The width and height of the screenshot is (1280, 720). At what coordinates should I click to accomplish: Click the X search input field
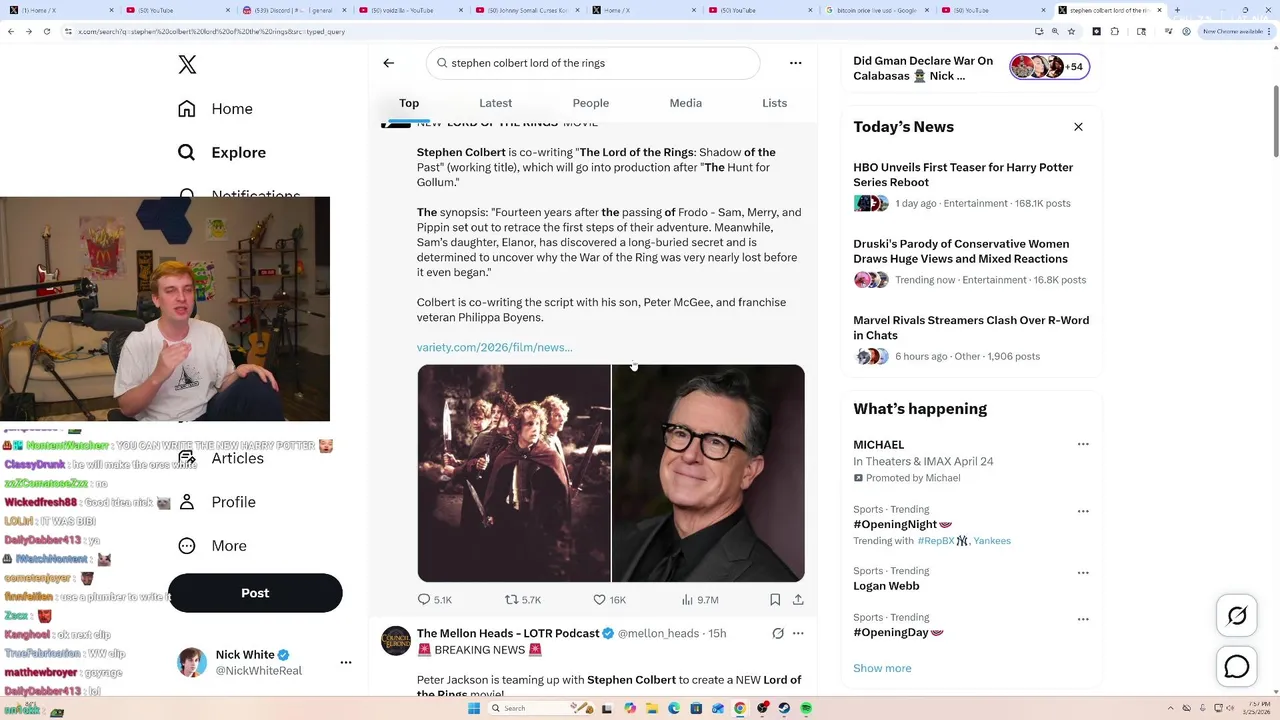pos(593,63)
